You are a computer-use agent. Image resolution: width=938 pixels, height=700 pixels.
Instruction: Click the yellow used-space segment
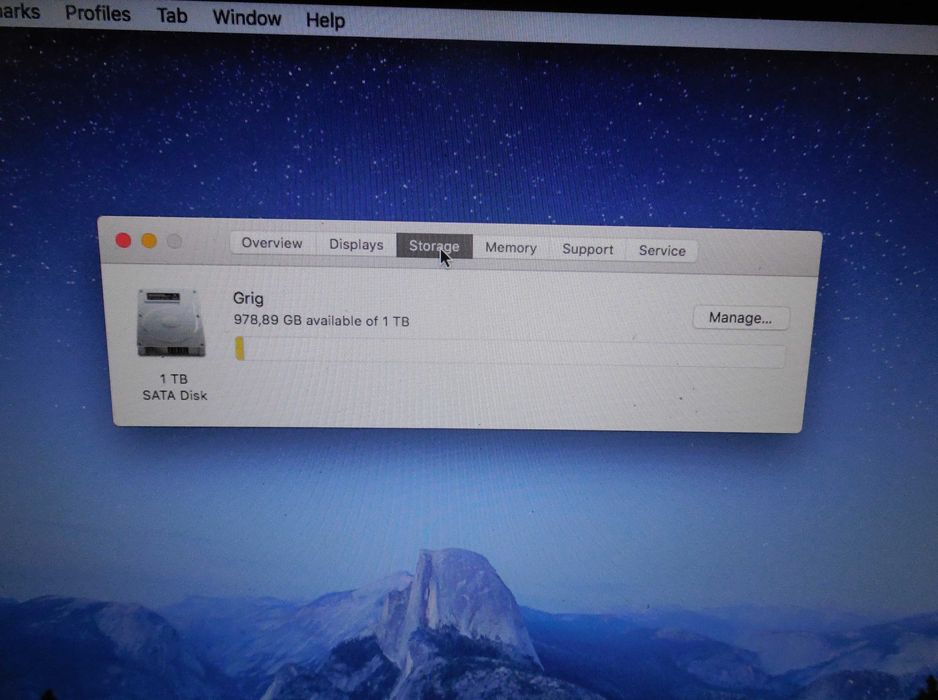click(240, 348)
